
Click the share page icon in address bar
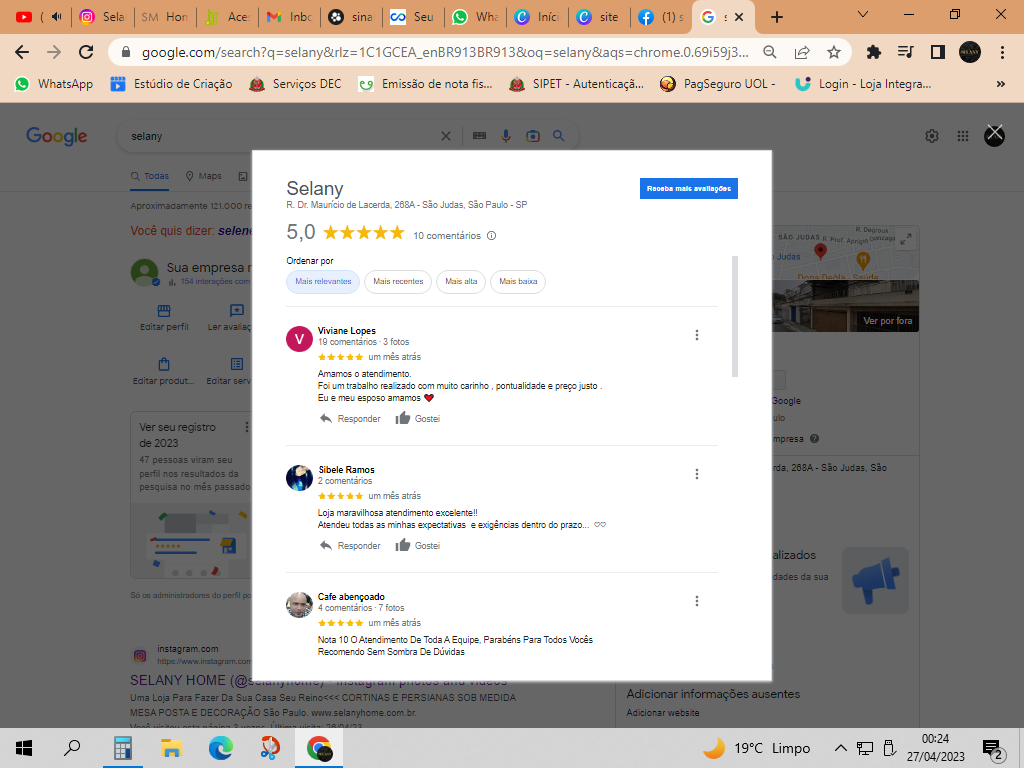click(x=802, y=52)
